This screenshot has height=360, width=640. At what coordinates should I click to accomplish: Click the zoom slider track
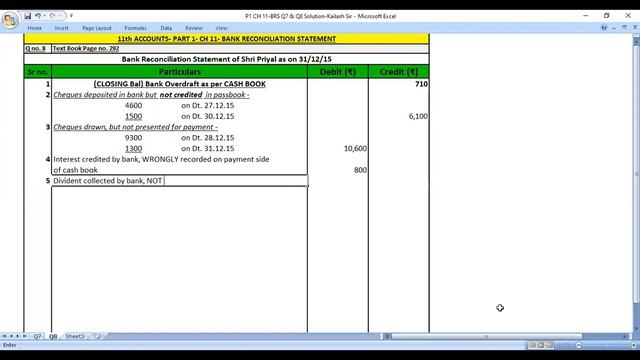(606, 345)
